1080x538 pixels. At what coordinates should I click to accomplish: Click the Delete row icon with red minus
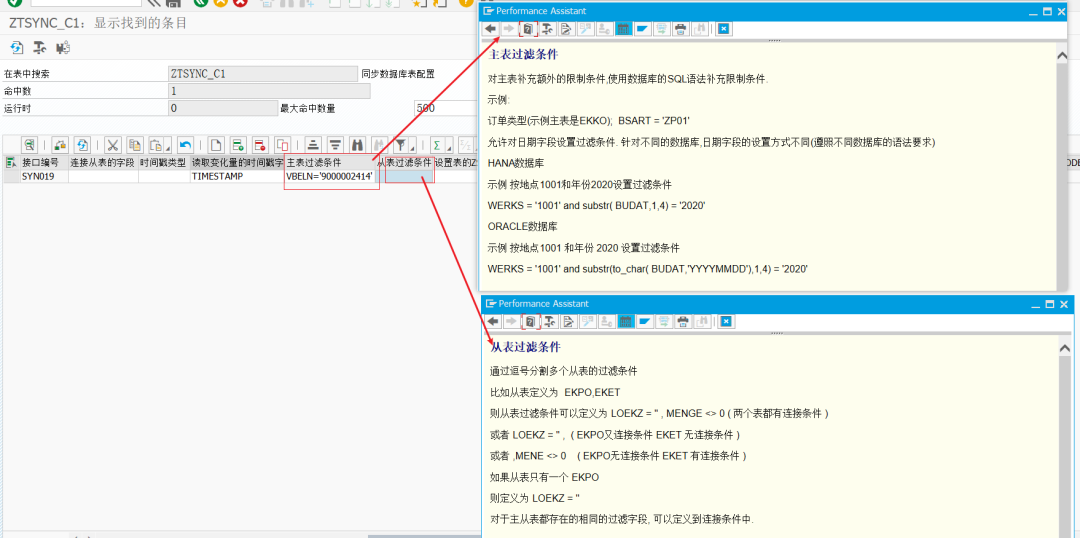tap(260, 145)
